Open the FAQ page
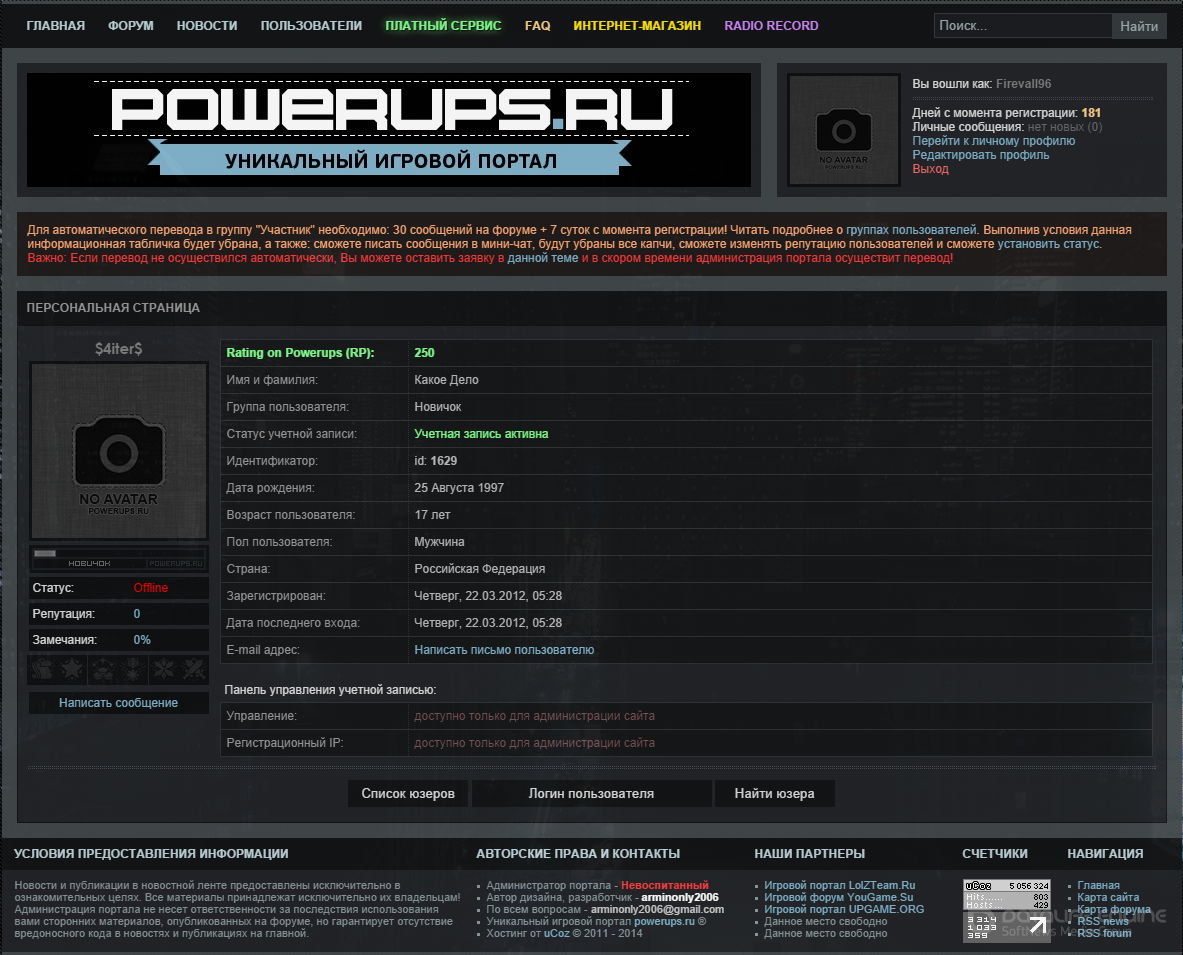The width and height of the screenshot is (1183, 955). [x=537, y=26]
